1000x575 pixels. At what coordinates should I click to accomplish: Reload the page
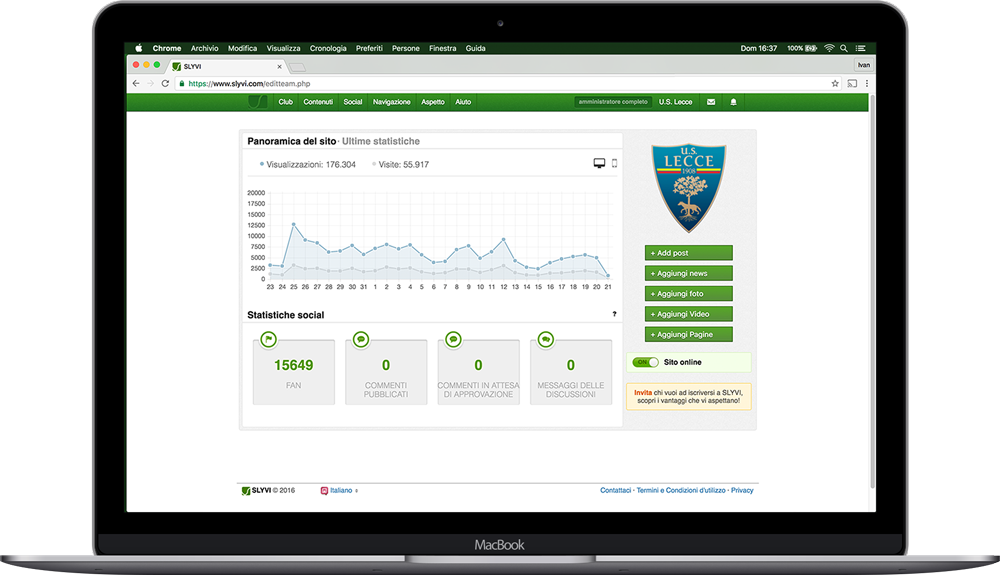(165, 84)
